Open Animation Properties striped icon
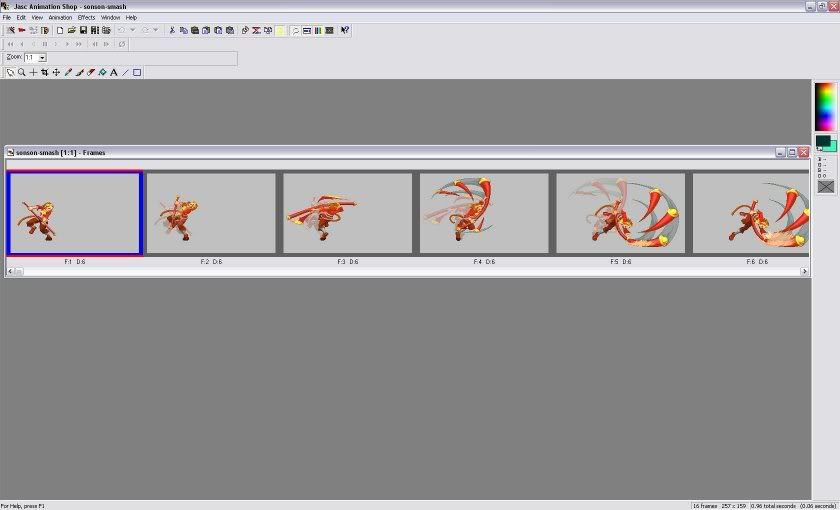Screen dimensions: 840x510 click(x=318, y=31)
